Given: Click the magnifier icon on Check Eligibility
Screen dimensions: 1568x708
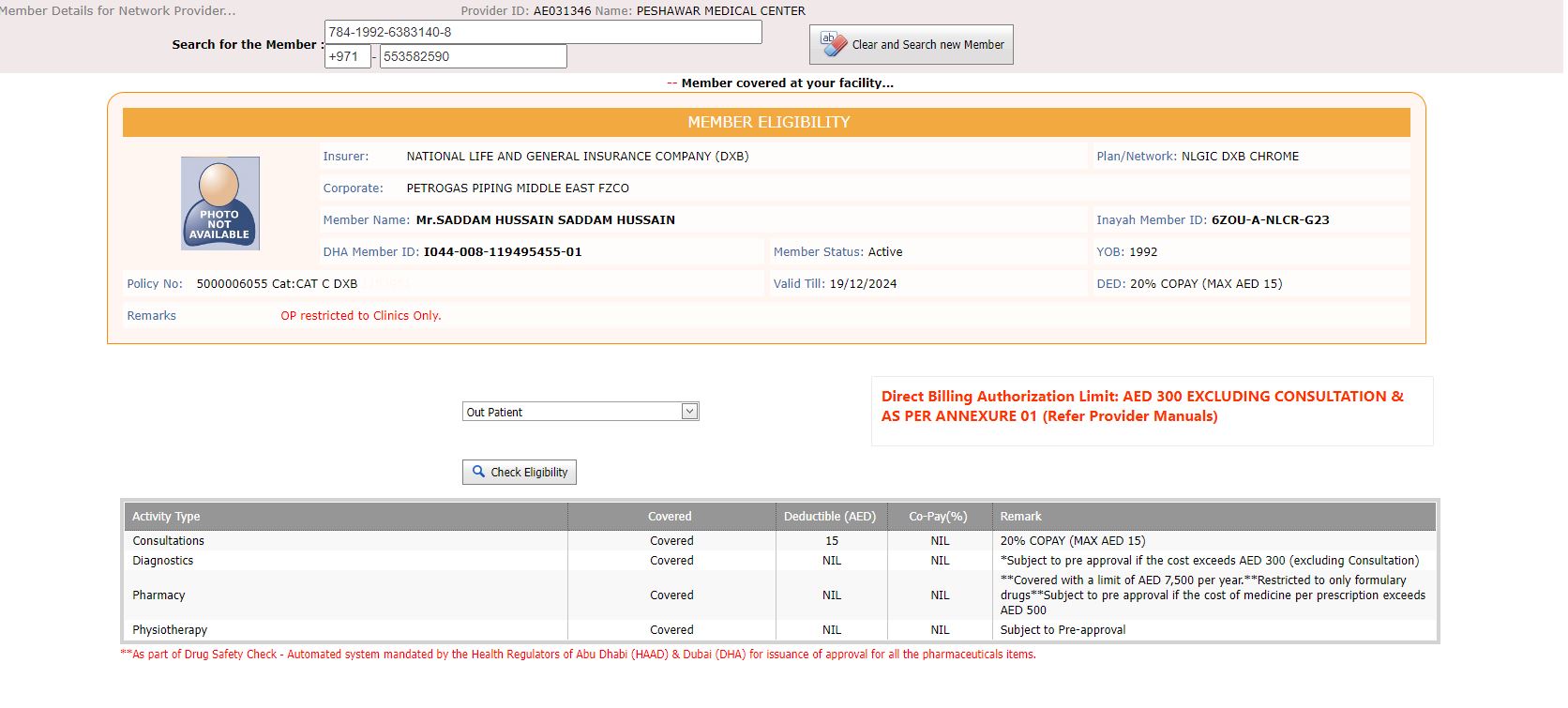Looking at the screenshot, I should [478, 472].
